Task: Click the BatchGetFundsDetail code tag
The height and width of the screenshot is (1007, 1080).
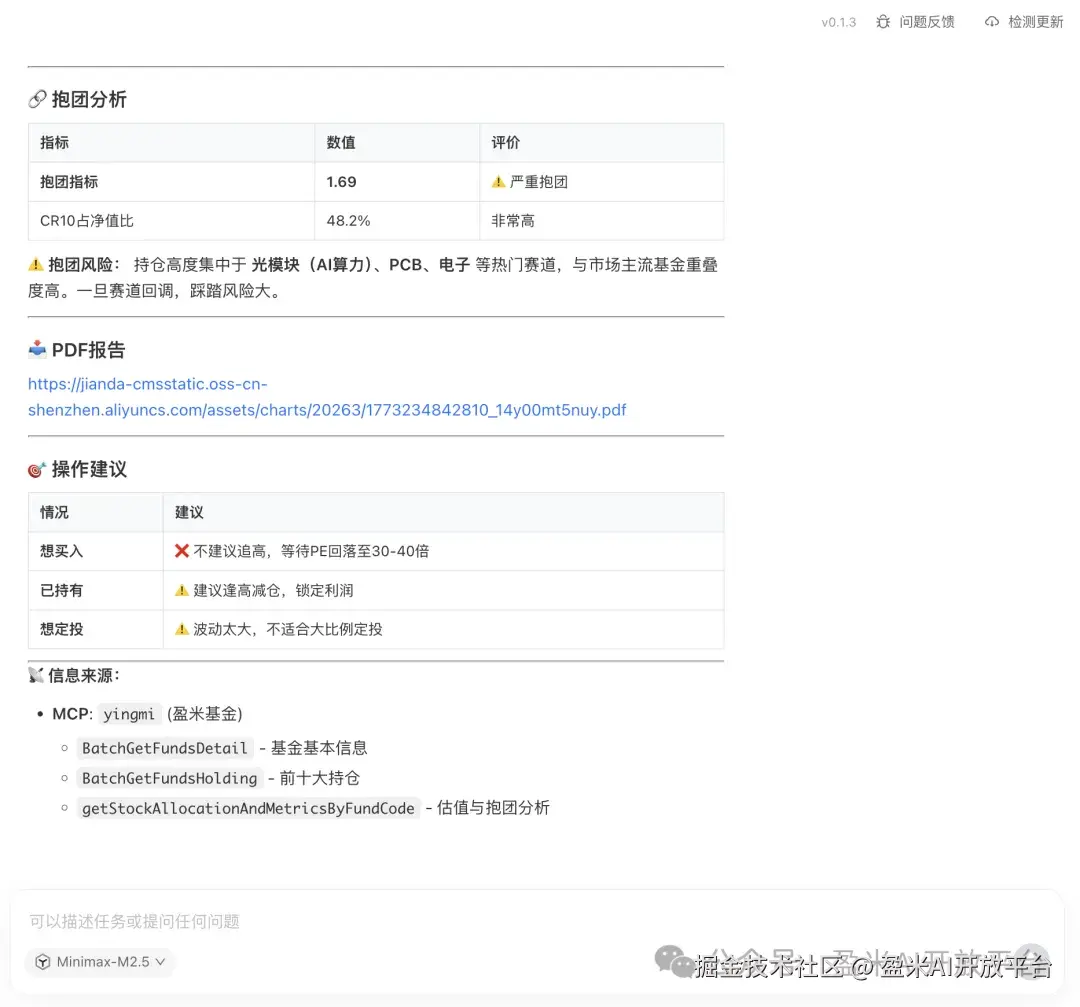Action: [165, 748]
